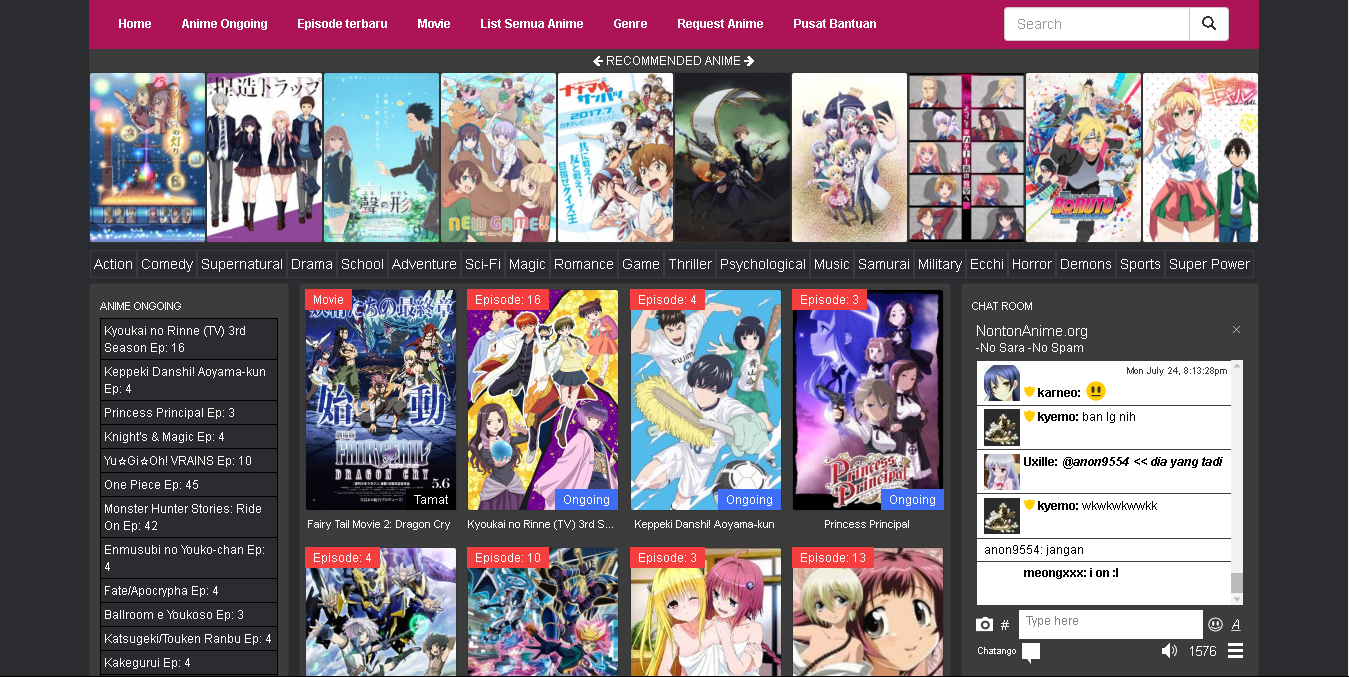Click inside the Search field
The image size is (1349, 677).
(x=1097, y=24)
